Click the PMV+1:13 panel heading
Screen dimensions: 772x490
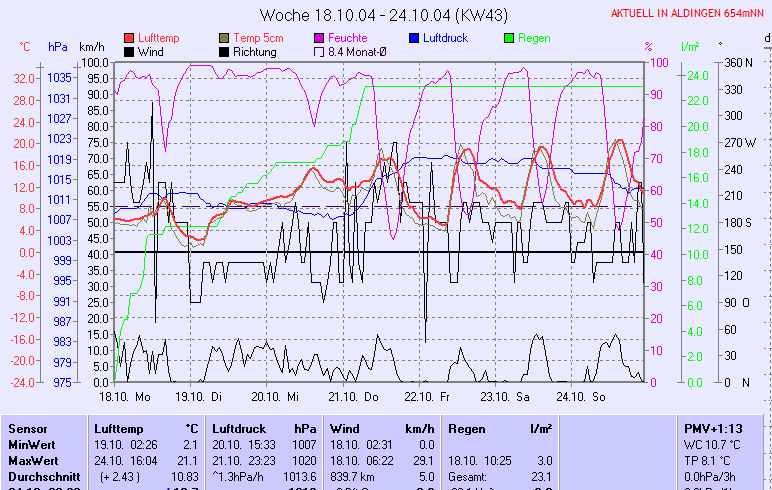point(713,428)
